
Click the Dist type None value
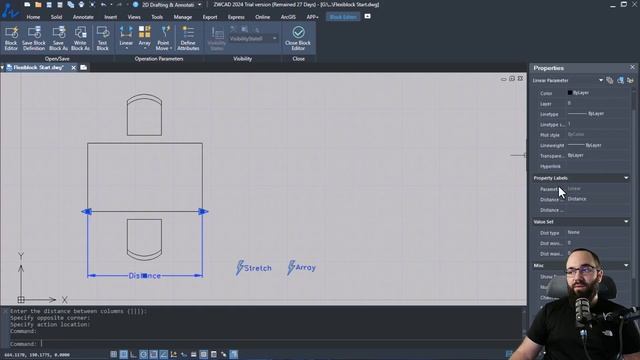[x=573, y=232]
